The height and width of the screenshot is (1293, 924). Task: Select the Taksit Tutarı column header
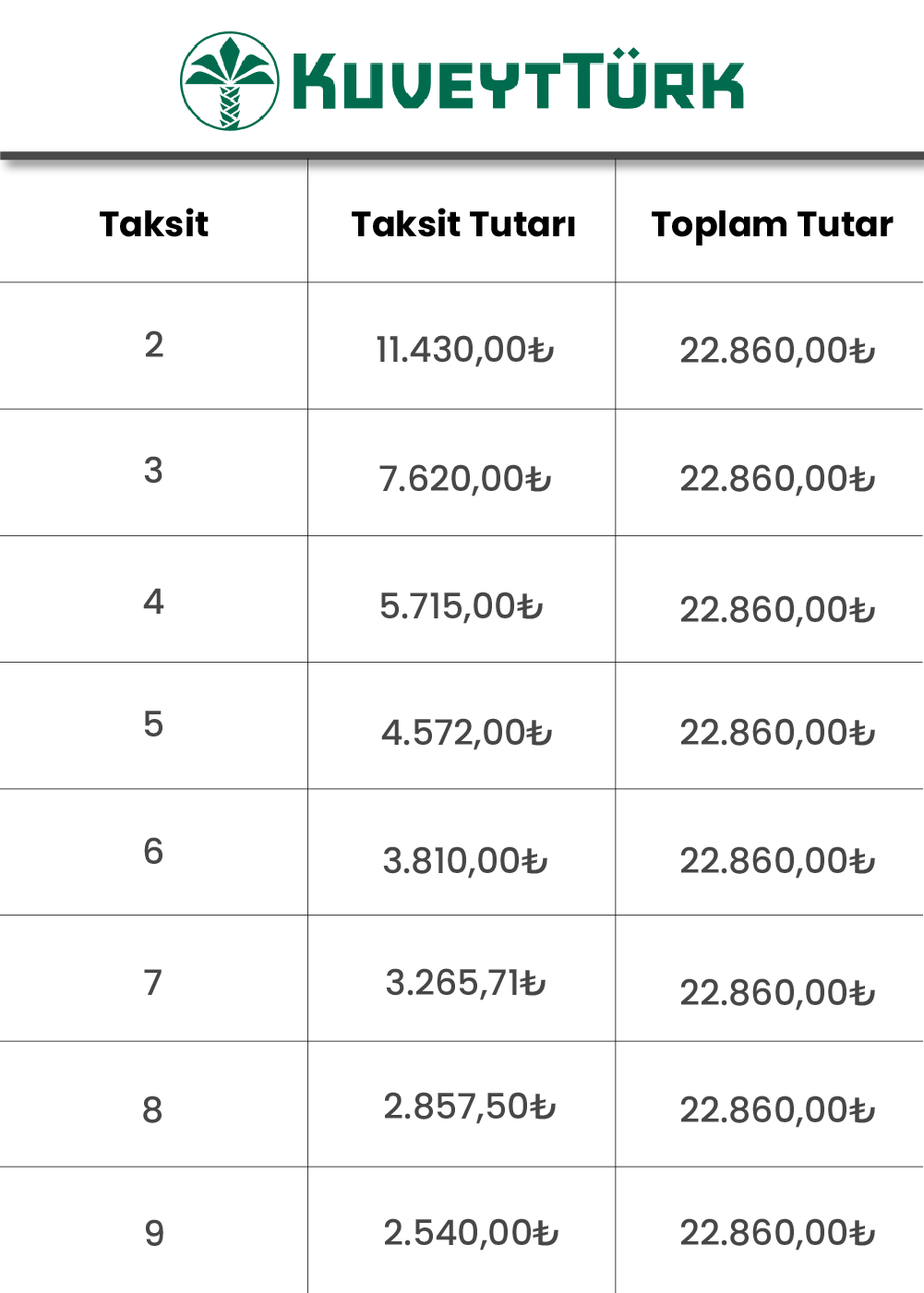(x=463, y=224)
